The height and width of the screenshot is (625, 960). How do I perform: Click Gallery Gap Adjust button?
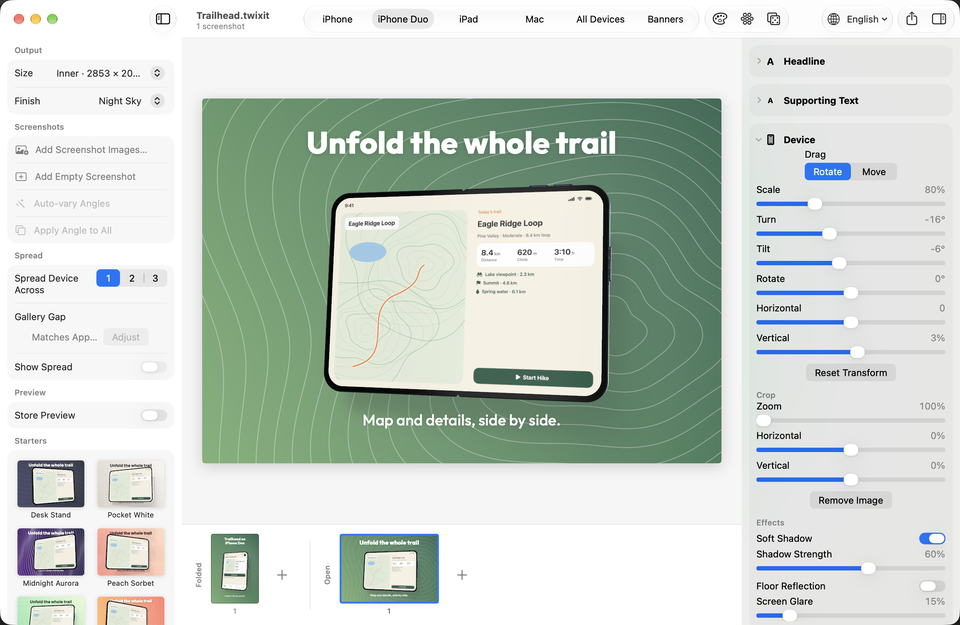tap(126, 337)
